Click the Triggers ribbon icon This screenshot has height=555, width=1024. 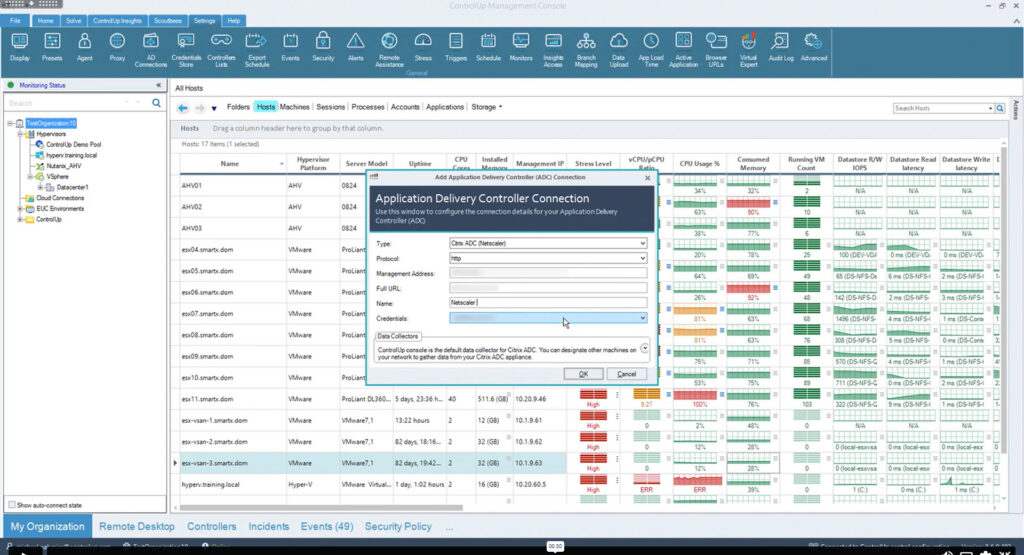pyautogui.click(x=456, y=40)
